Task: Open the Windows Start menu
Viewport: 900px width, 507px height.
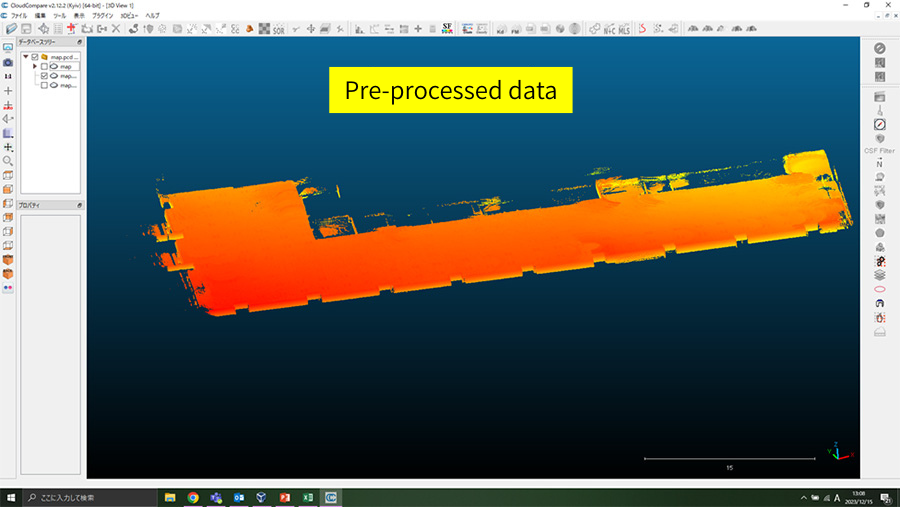Action: tap(11, 497)
